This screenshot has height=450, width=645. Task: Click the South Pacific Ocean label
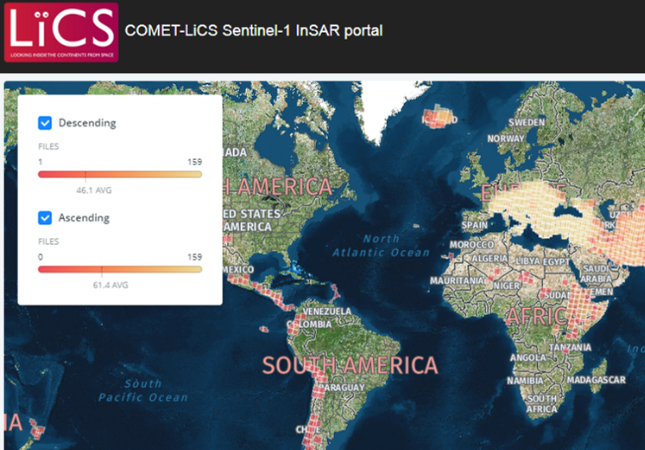pyautogui.click(x=143, y=390)
